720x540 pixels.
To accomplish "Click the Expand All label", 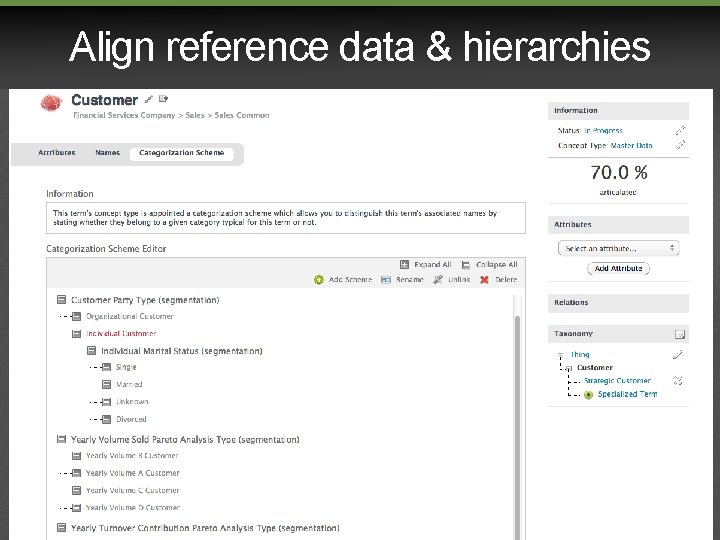I will 433,264.
